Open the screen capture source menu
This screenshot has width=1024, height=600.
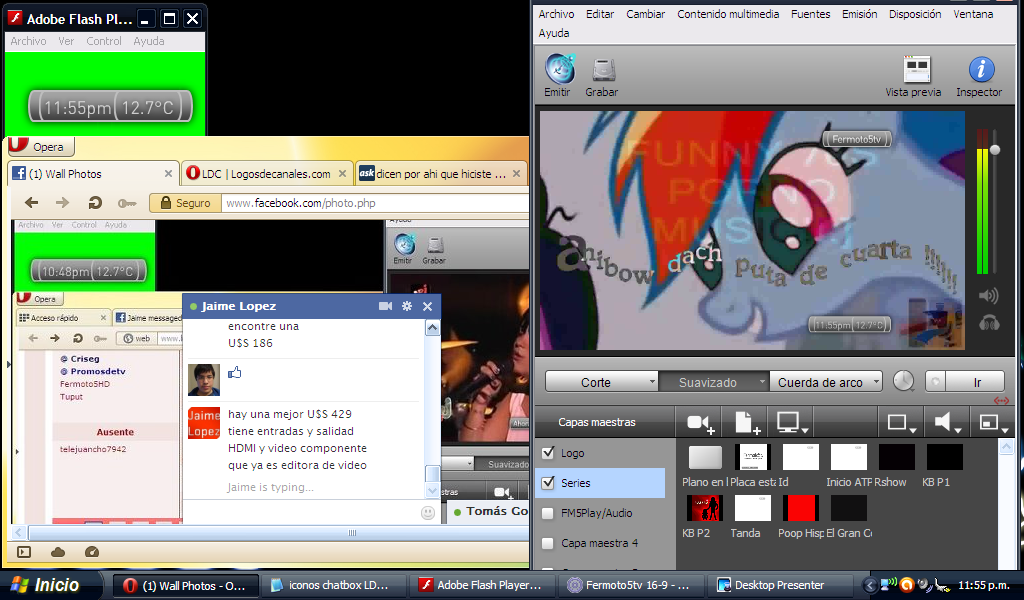792,423
